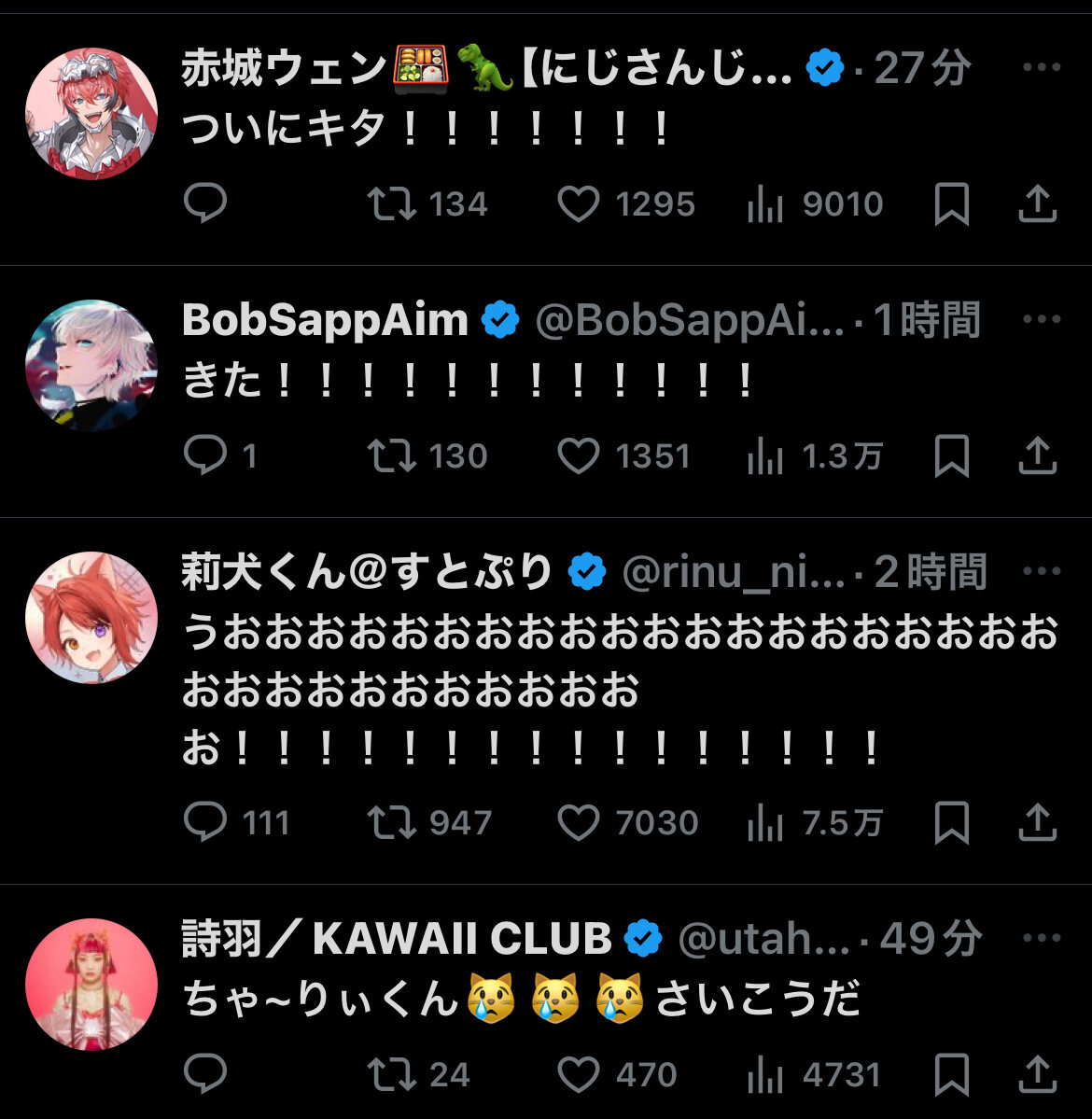This screenshot has width=1092, height=1119.
Task: View analytics showing 9010 views
Action: [815, 204]
